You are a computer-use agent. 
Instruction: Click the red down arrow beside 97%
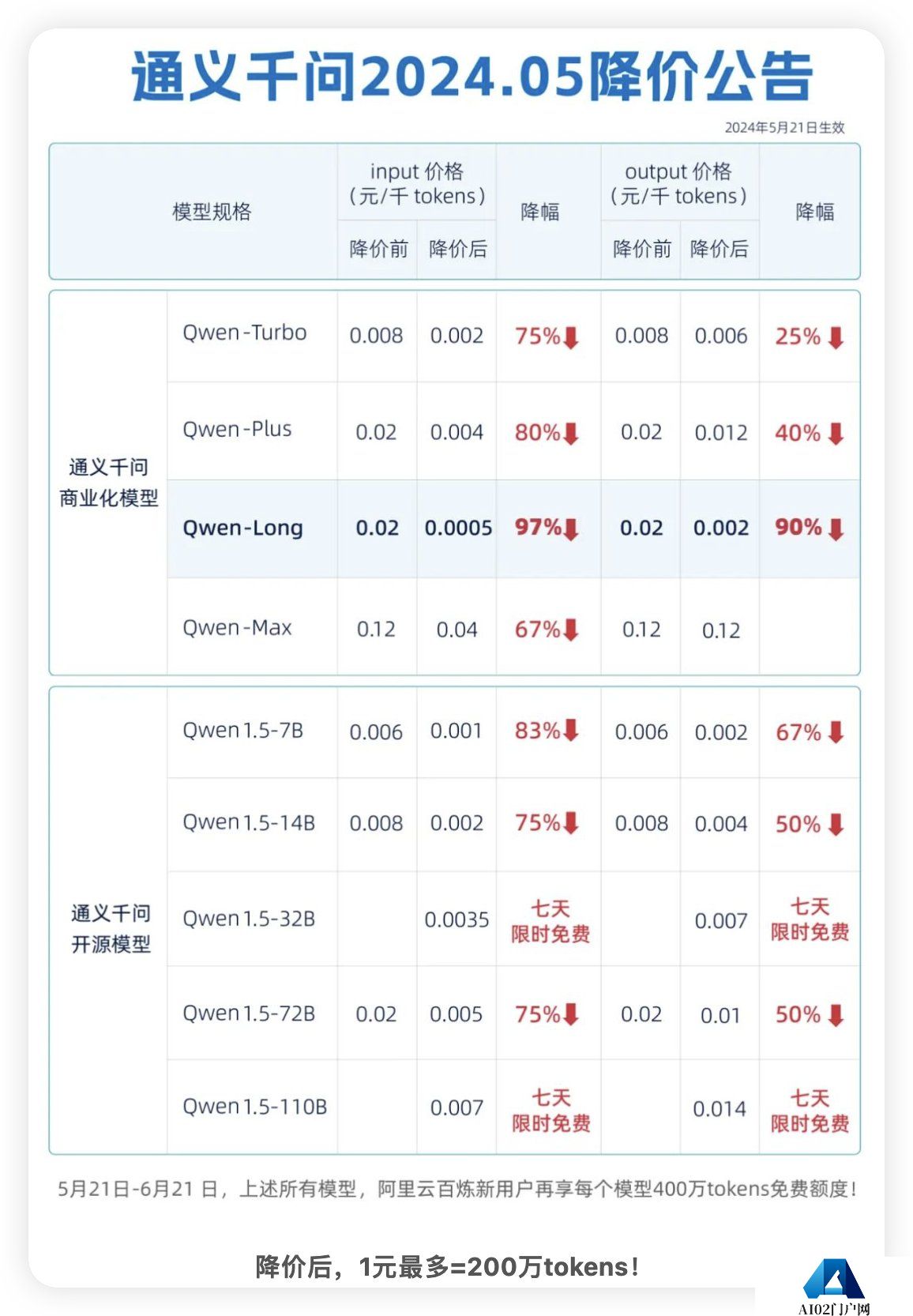point(571,528)
